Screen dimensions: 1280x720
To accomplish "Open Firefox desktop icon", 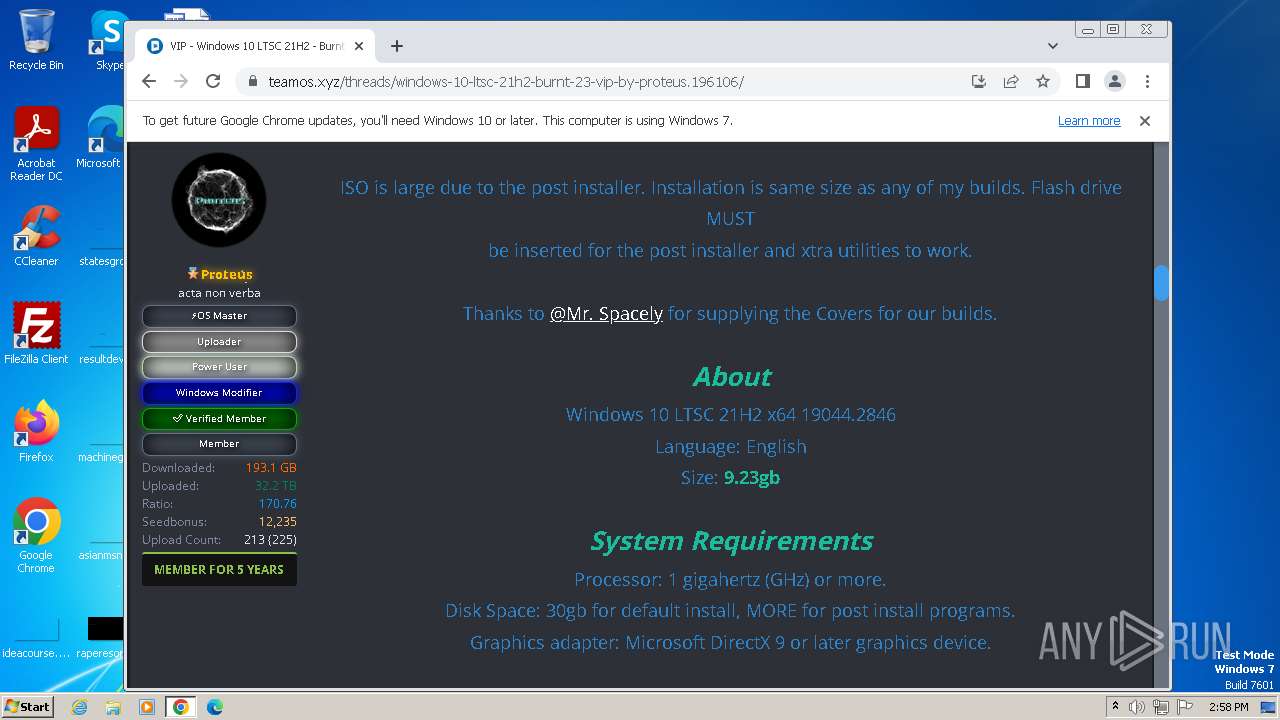I will tap(36, 432).
